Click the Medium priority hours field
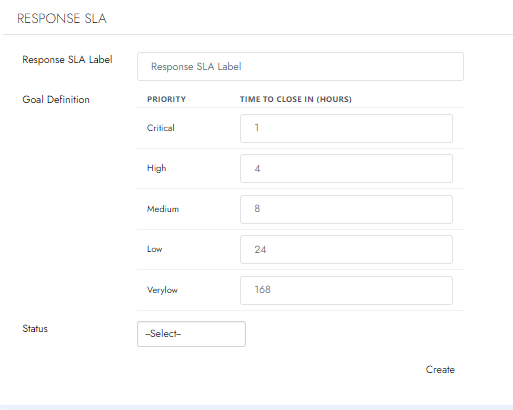 click(346, 209)
